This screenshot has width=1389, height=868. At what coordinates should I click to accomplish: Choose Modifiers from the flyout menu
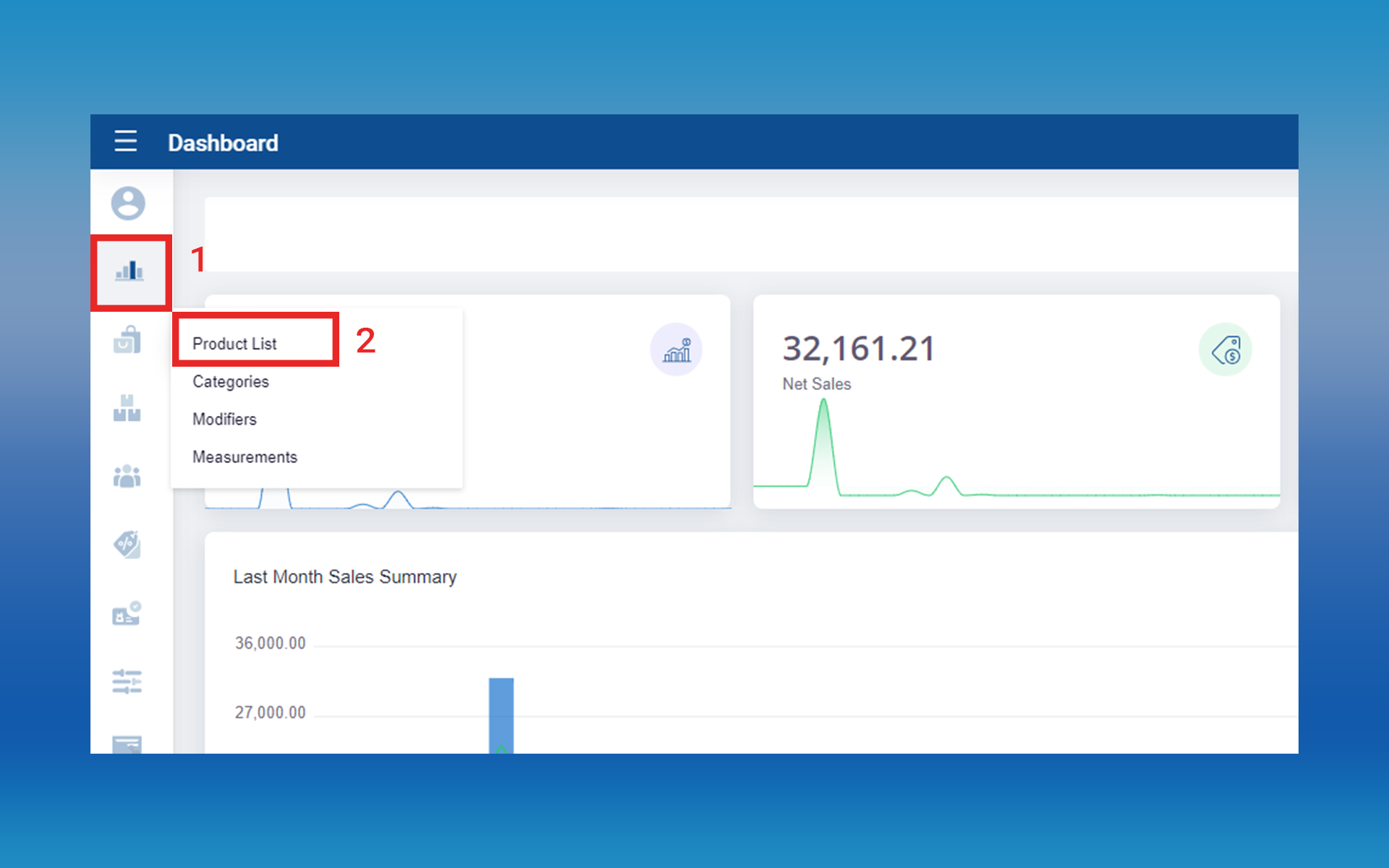tap(224, 419)
